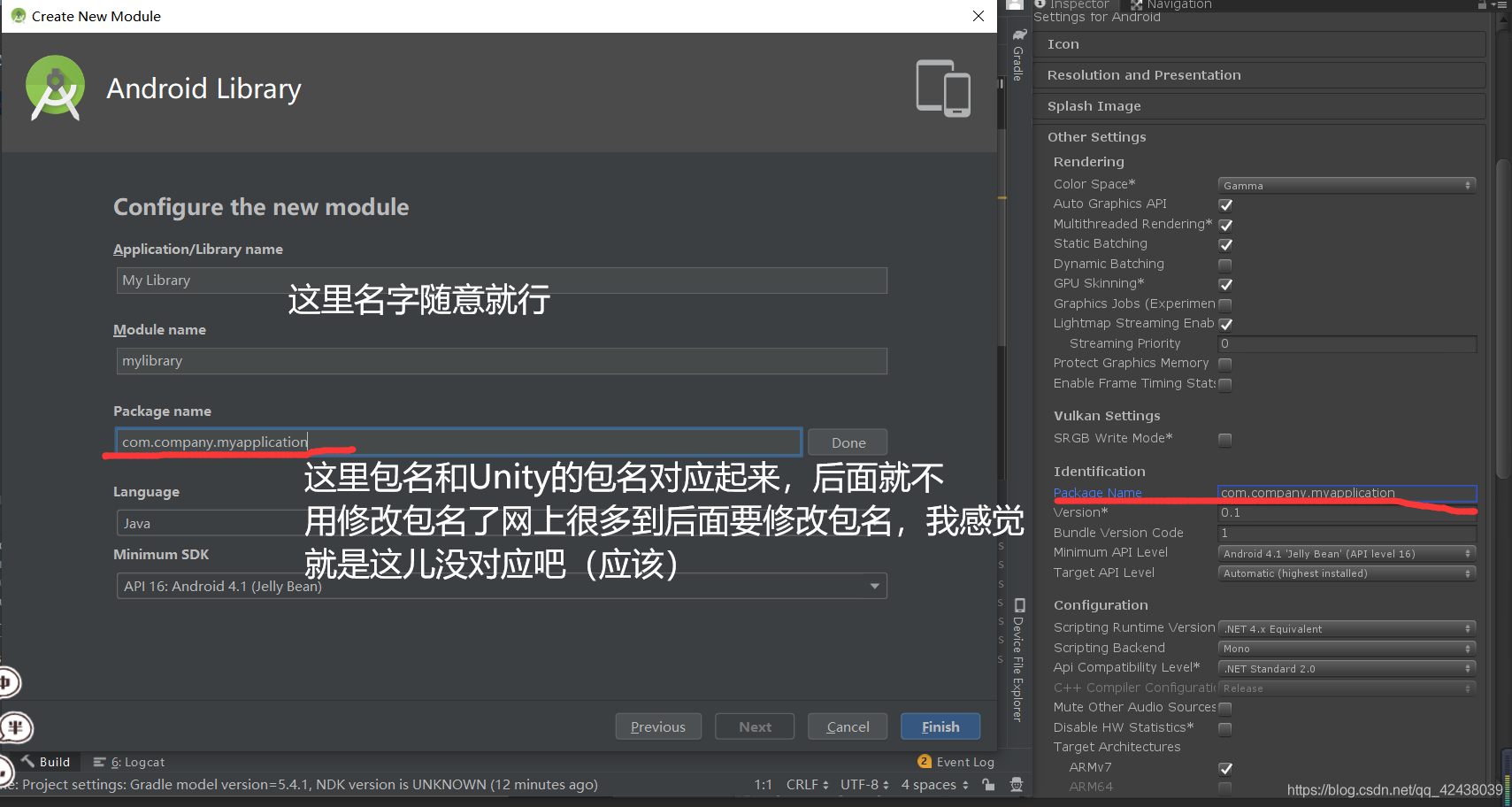Click the inspector face status bar icon
Screen dimensions: 1512x807
coord(1017,784)
